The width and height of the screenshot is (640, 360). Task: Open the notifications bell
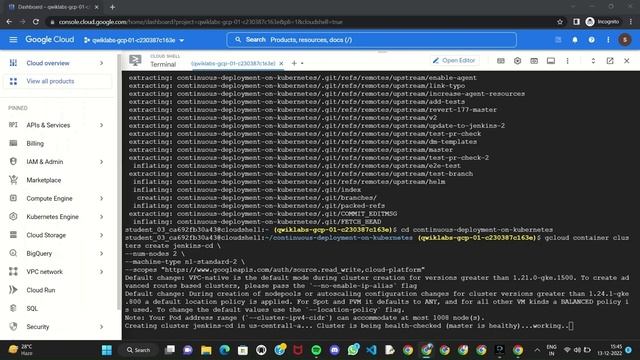point(575,40)
